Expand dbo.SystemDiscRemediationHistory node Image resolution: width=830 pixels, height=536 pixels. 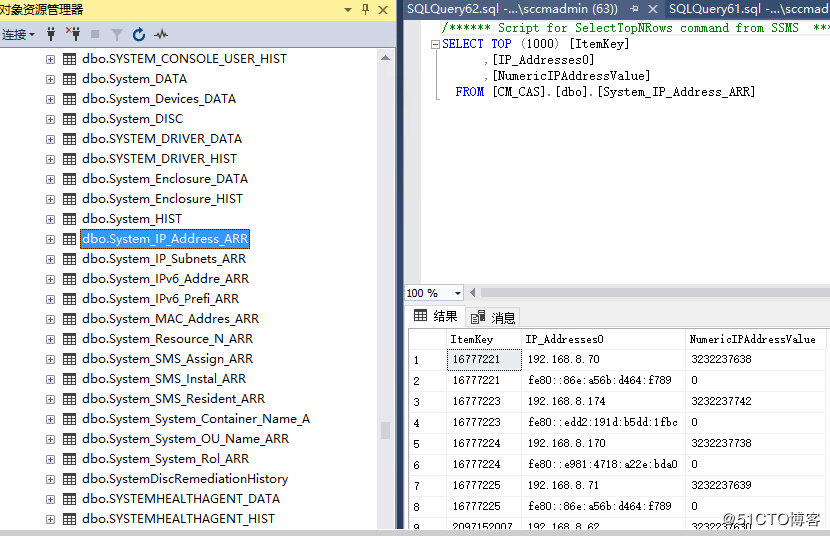50,479
